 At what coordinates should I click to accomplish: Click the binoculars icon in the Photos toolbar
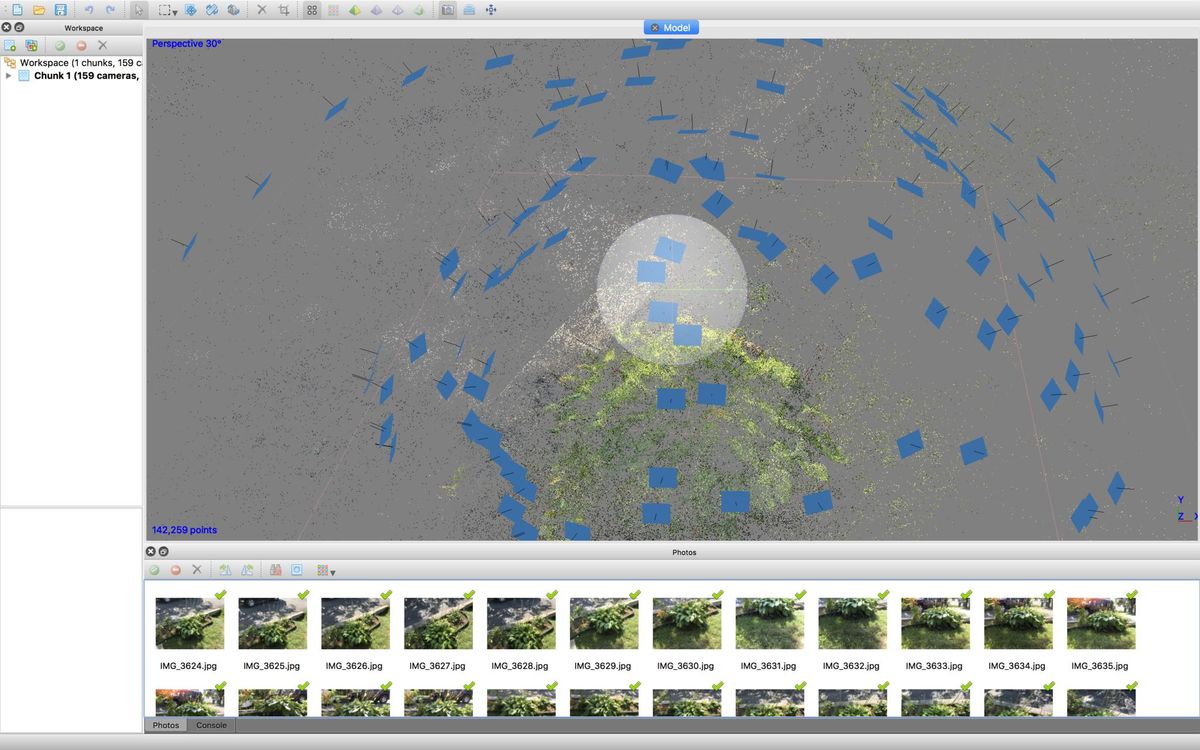[275, 570]
